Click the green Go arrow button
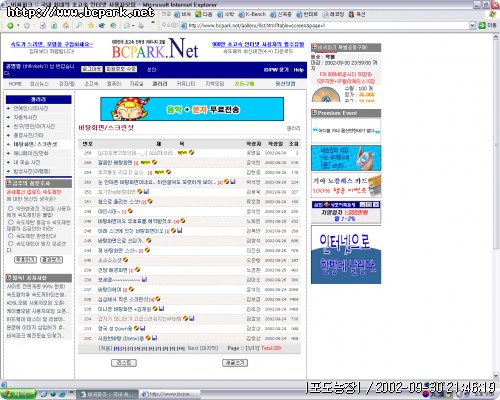 pyautogui.click(x=482, y=25)
